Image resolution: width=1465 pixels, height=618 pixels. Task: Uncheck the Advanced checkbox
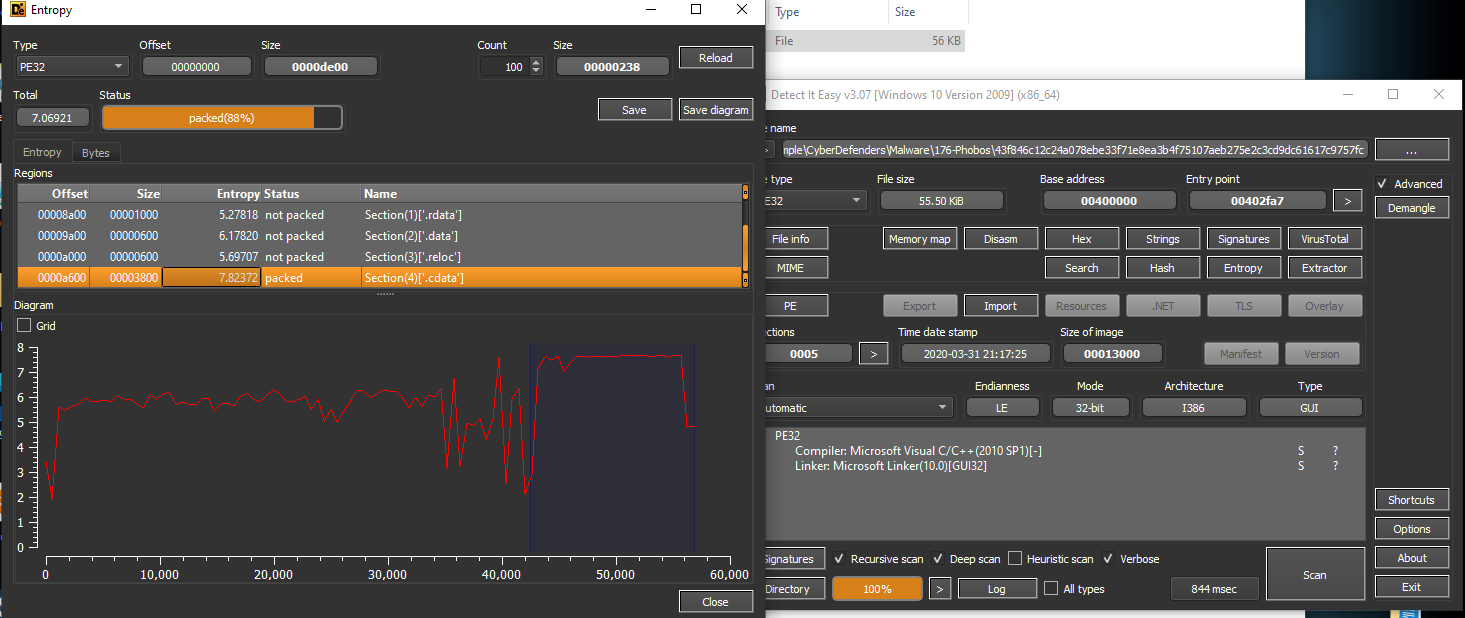(x=1382, y=184)
